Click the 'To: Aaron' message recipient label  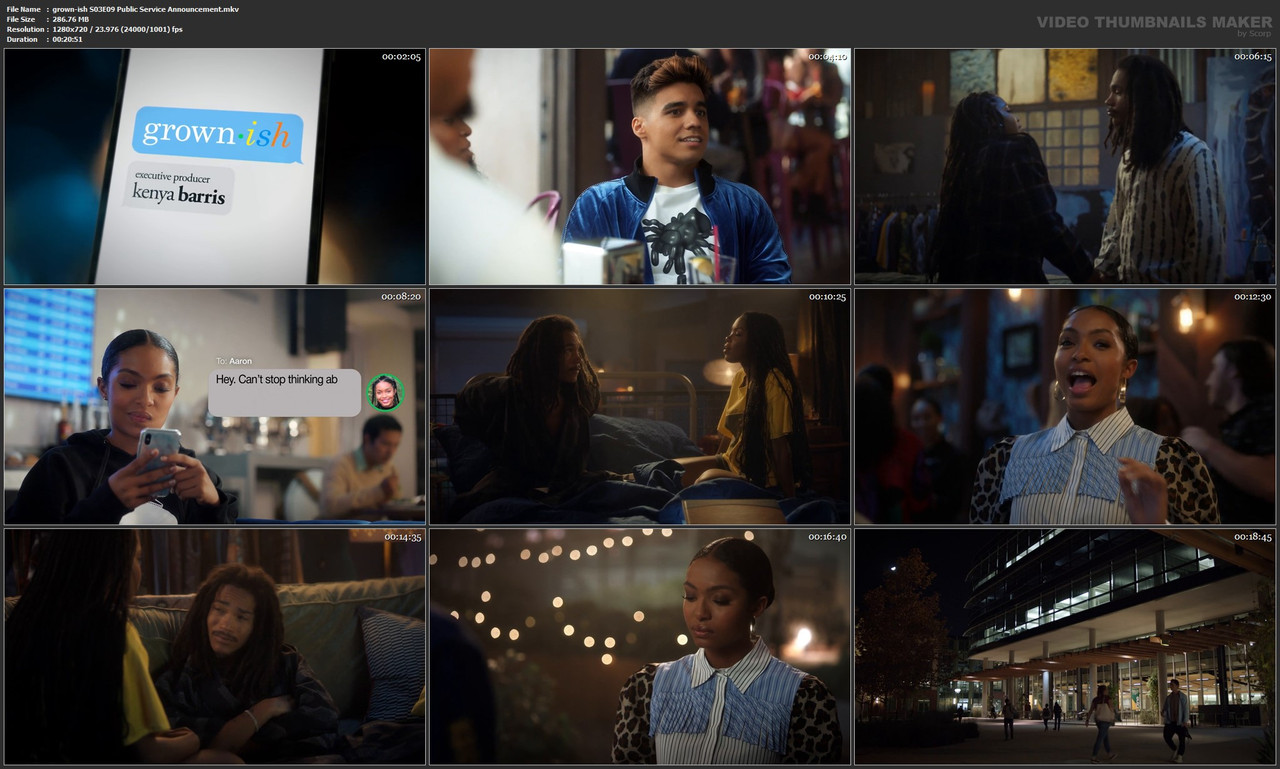click(x=234, y=361)
